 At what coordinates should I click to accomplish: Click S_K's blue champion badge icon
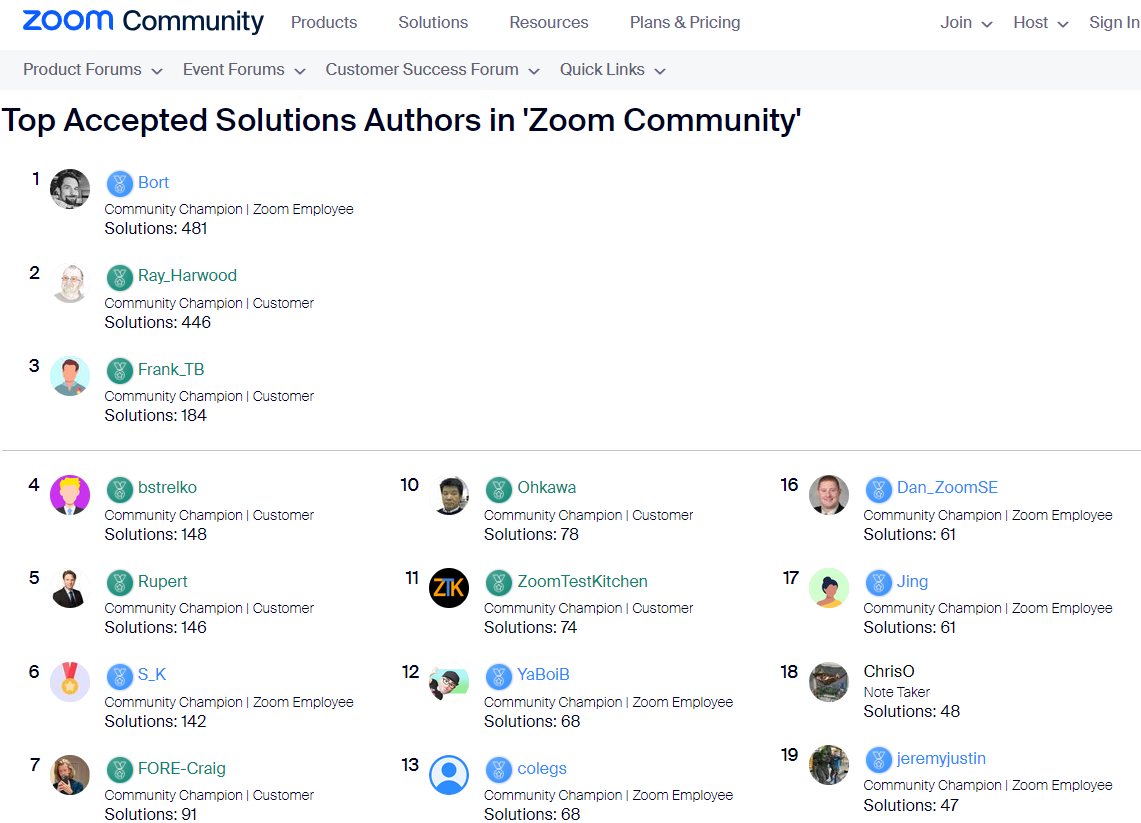pos(119,676)
